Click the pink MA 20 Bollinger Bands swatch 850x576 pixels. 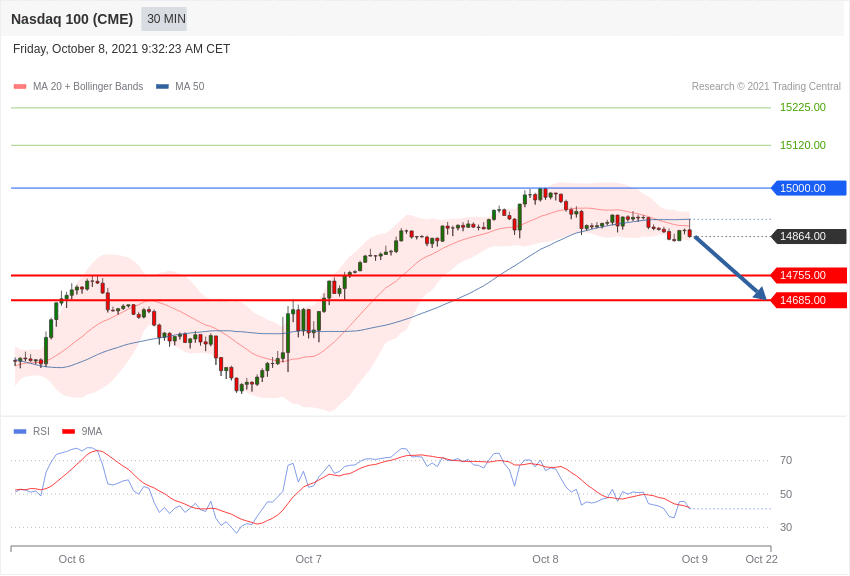click(20, 87)
